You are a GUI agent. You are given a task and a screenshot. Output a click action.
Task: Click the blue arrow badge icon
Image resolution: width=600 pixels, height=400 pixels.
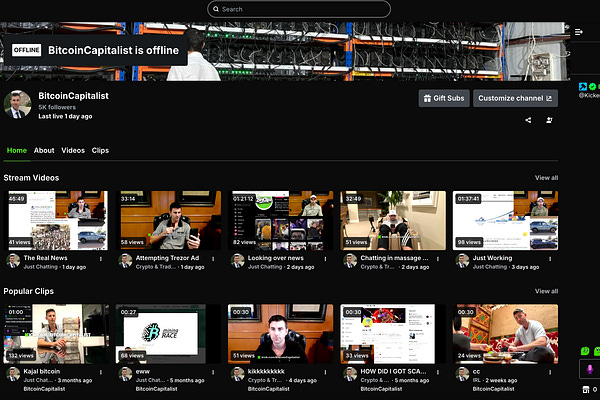point(582,87)
